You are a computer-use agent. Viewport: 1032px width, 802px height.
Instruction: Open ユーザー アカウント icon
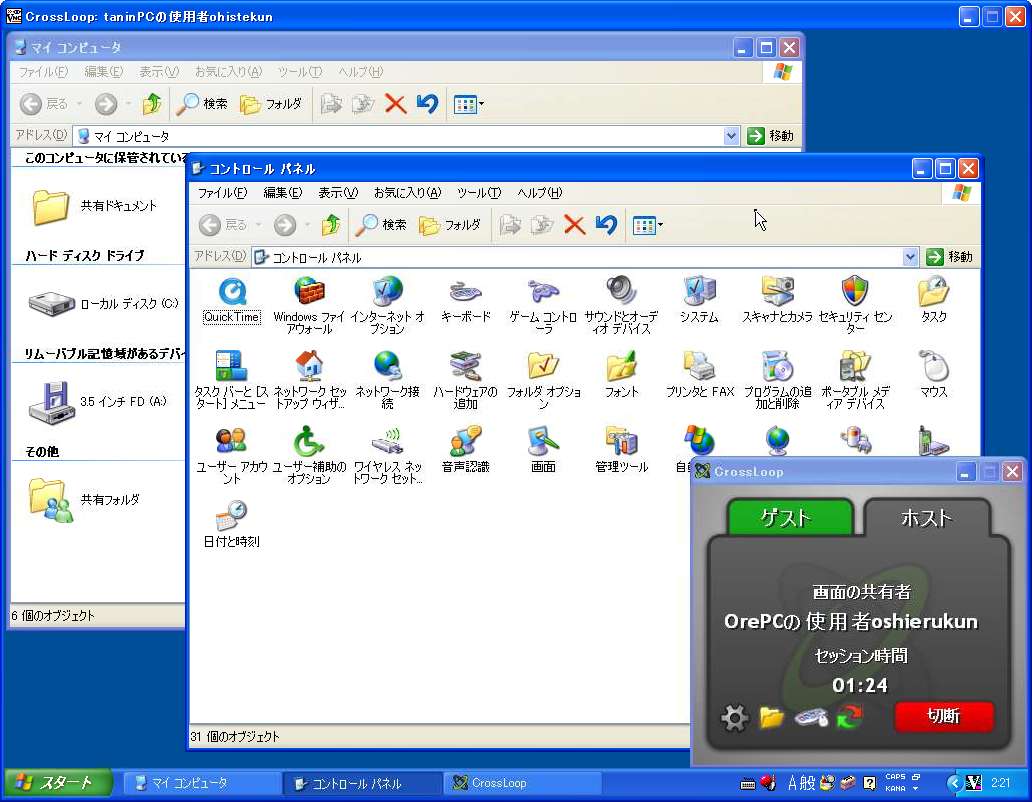[x=232, y=441]
